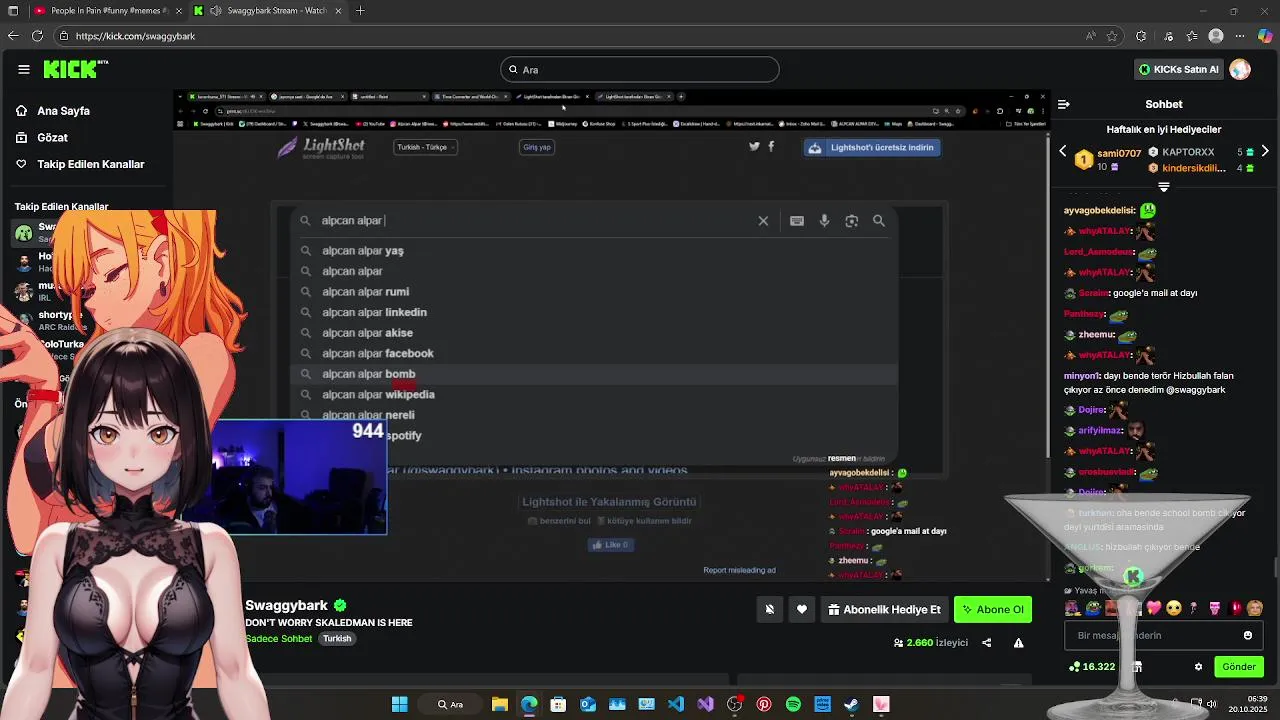Screen dimensions: 1280x720
Task: Open on-screen keyboard icon in search box
Action: tap(797, 221)
